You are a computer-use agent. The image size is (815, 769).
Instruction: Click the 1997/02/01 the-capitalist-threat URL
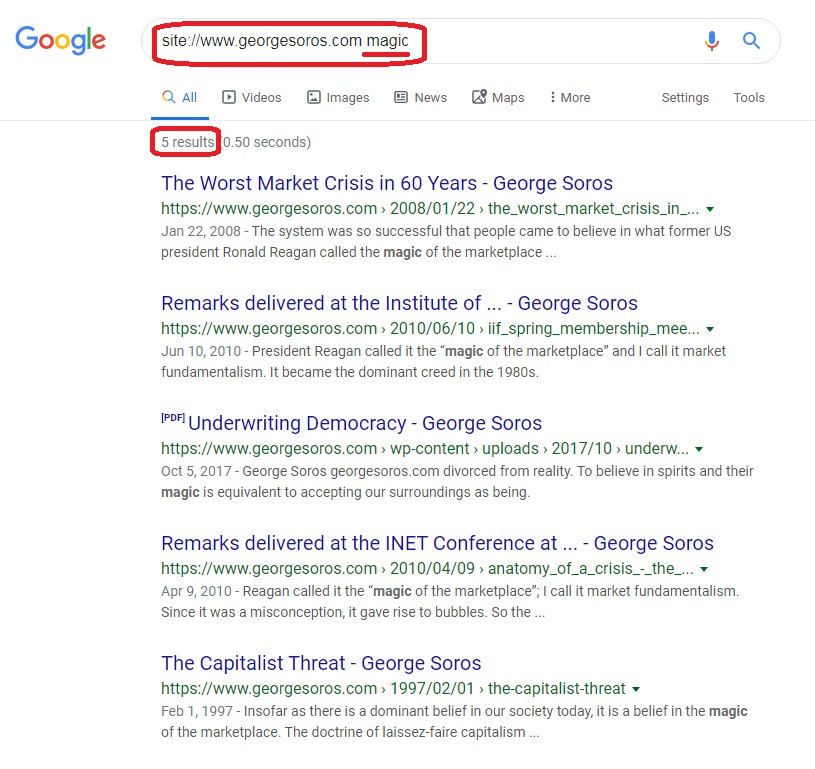393,689
